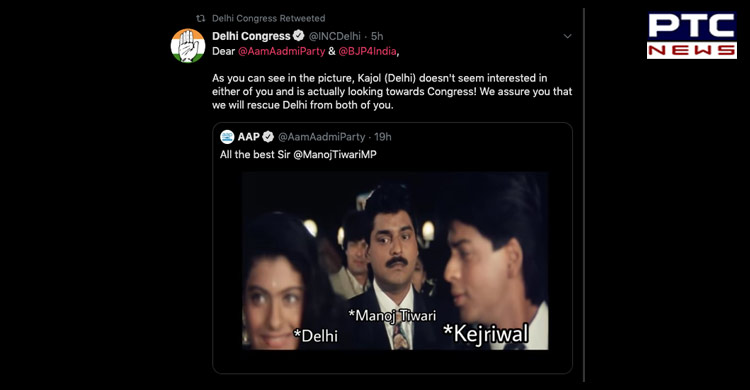
Task: Open @INCDelhi handle
Action: [x=334, y=36]
